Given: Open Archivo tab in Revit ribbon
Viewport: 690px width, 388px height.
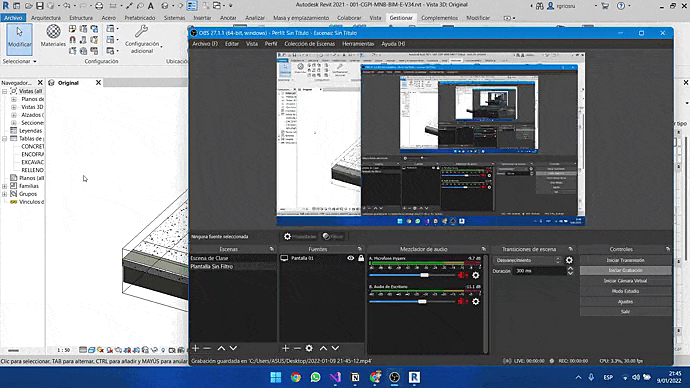Looking at the screenshot, I should tap(13, 18).
